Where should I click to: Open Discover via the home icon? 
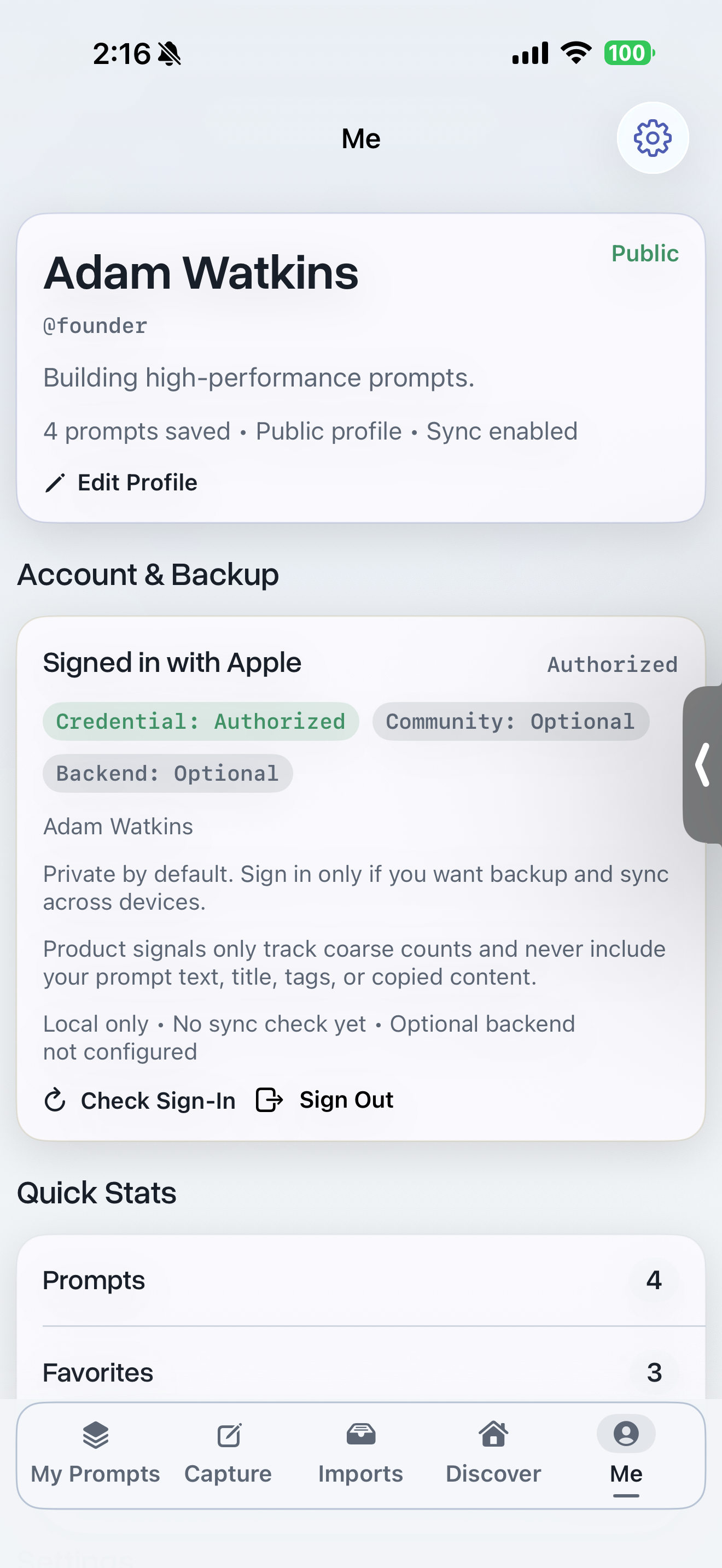(x=493, y=1435)
